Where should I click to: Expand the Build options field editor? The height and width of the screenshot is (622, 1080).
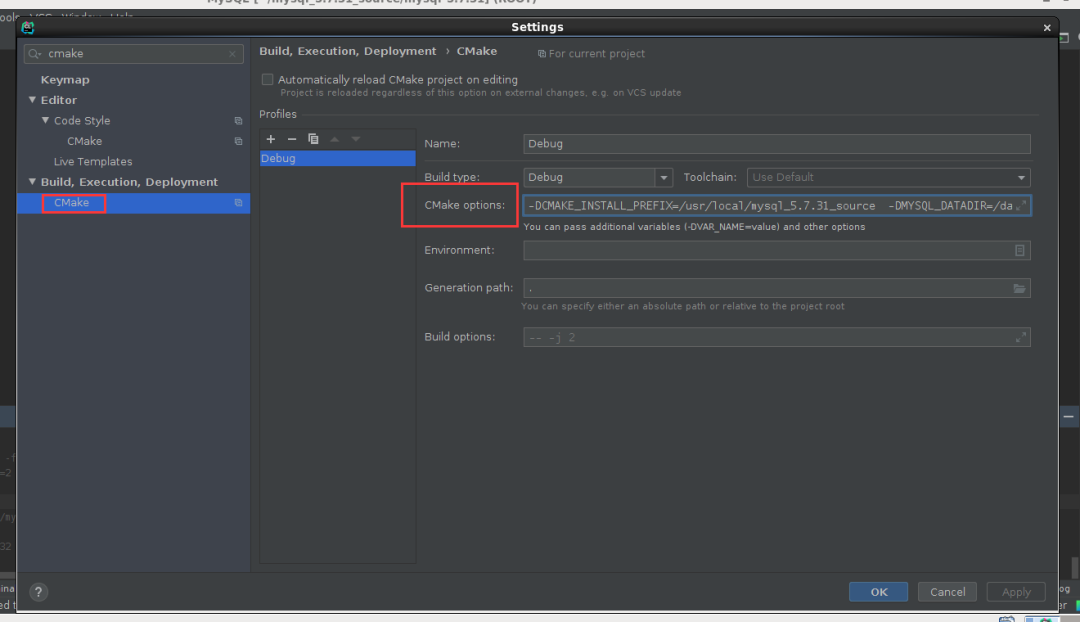1021,337
